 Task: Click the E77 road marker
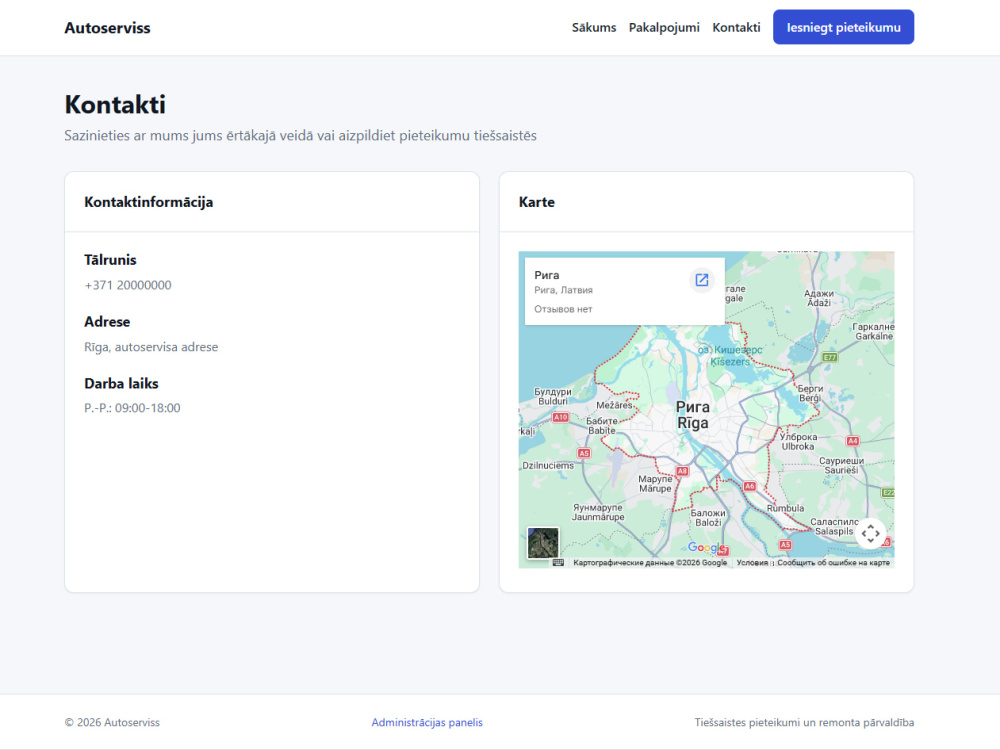(x=829, y=357)
